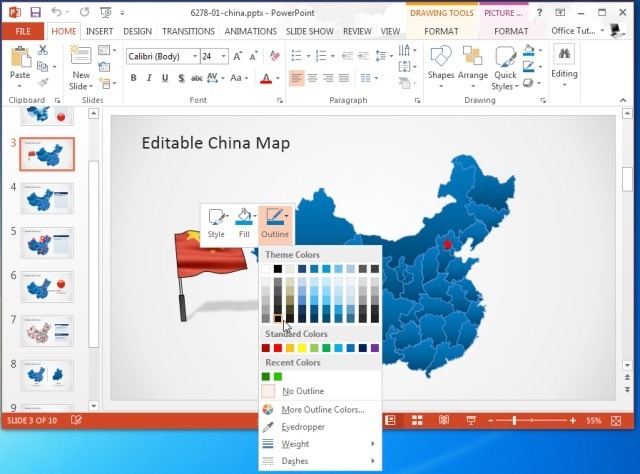Pick the red standard color swatch
This screenshot has height=474, width=640.
coord(278,348)
